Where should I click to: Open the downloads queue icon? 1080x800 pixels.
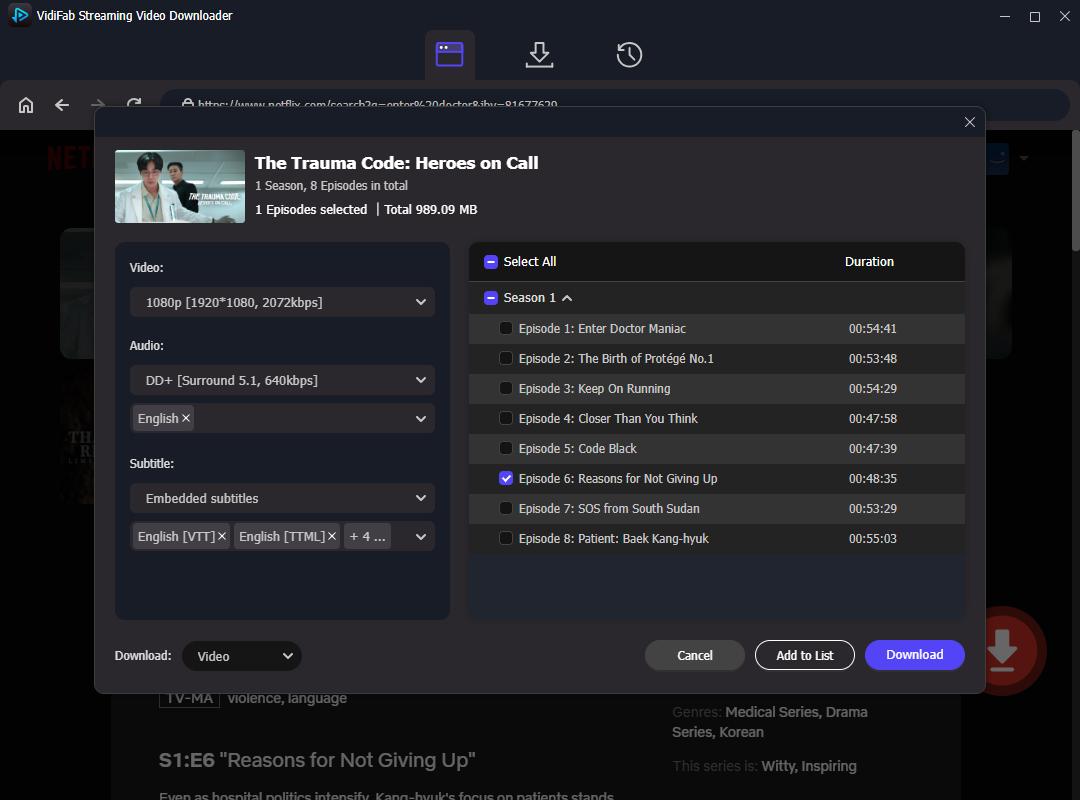[539, 54]
